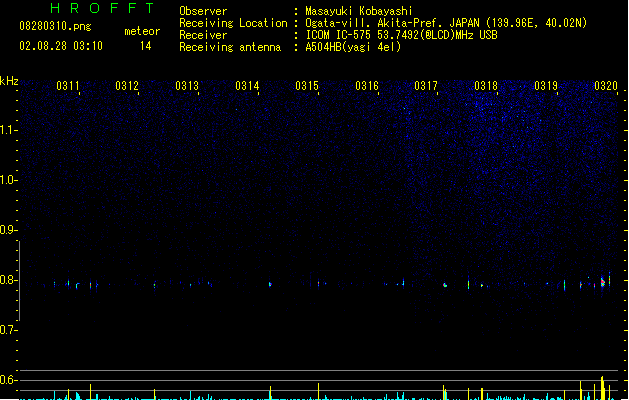The image size is (629, 400).
Task: Click the meteor count 14
Action: [x=146, y=46]
